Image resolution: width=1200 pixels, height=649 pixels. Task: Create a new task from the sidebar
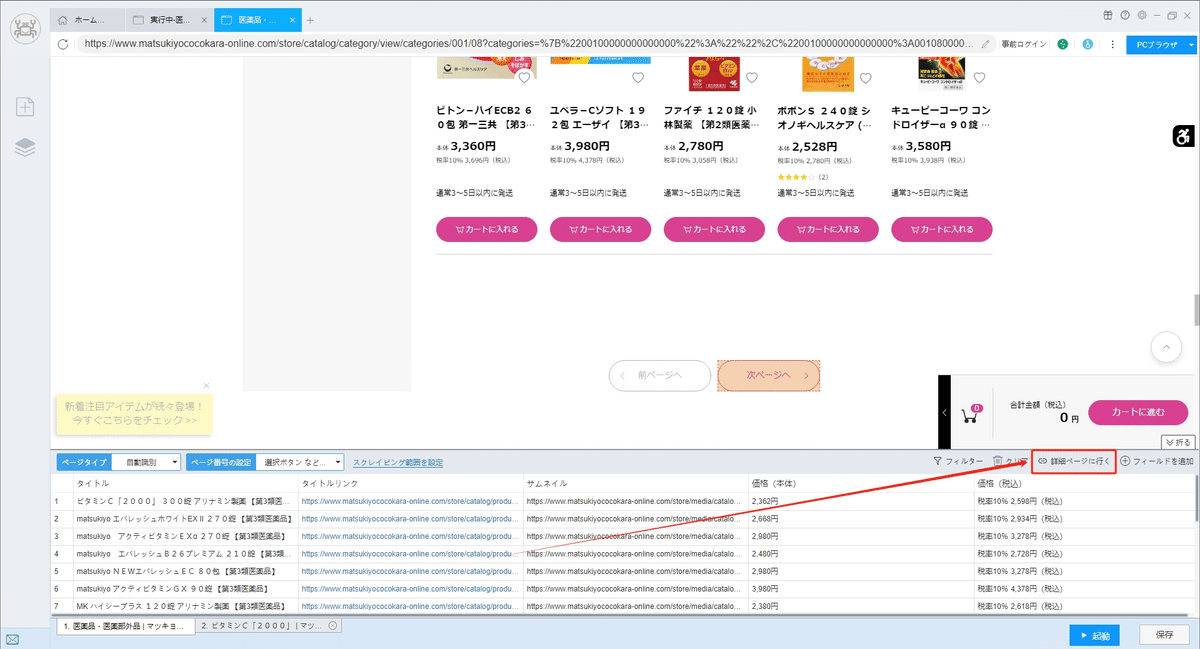click(x=25, y=107)
